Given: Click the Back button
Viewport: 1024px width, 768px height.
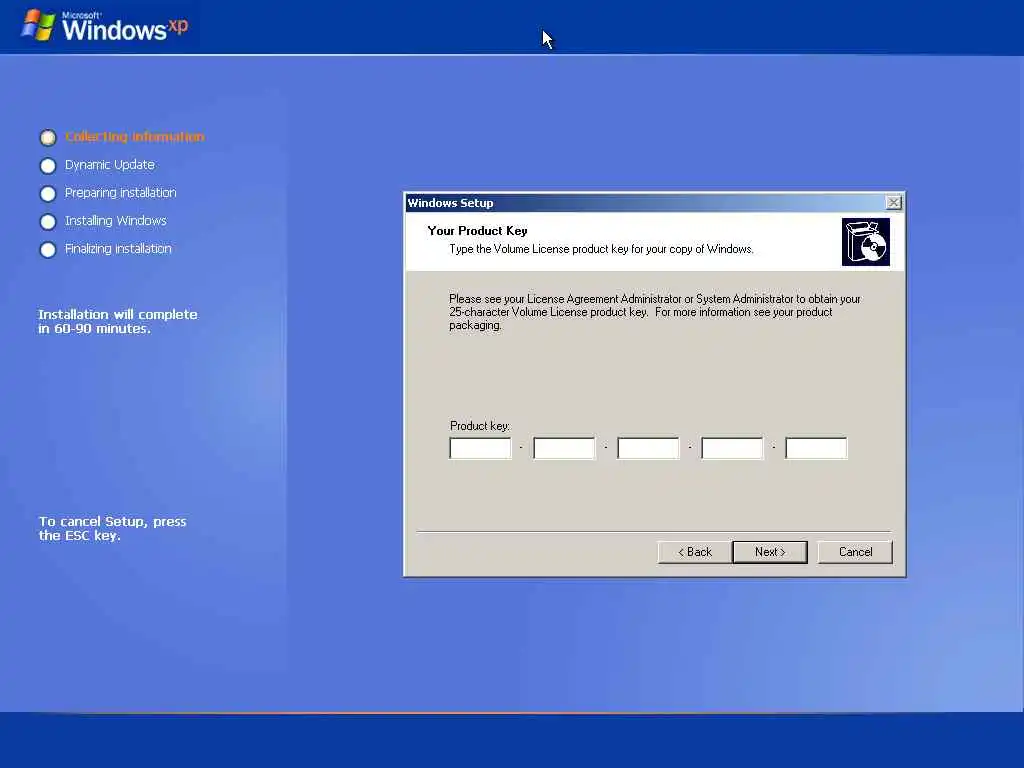Looking at the screenshot, I should pyautogui.click(x=695, y=552).
